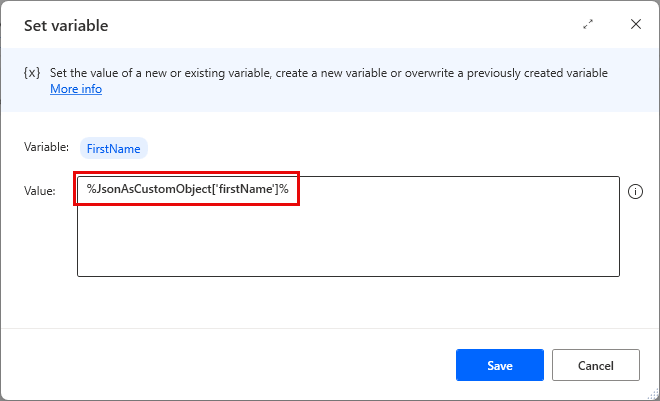Close the Set variable dialog
Viewport: 660px width, 401px height.
pos(635,25)
